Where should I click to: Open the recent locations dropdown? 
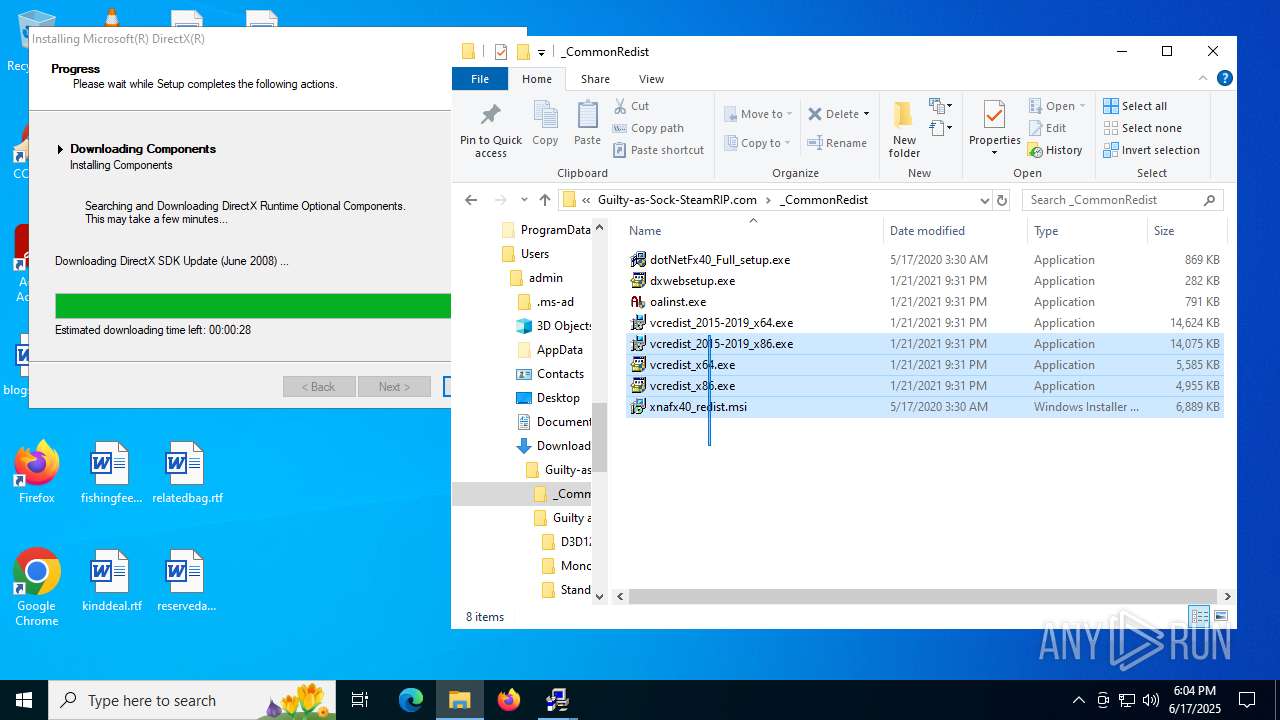[524, 200]
